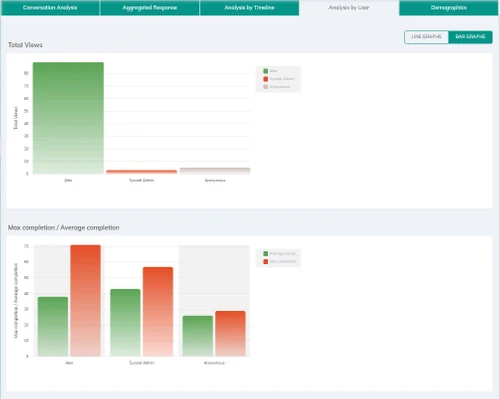The width and height of the screenshot is (500, 399).
Task: Click the Alex x-axis label in Total Views
Action: (x=68, y=180)
